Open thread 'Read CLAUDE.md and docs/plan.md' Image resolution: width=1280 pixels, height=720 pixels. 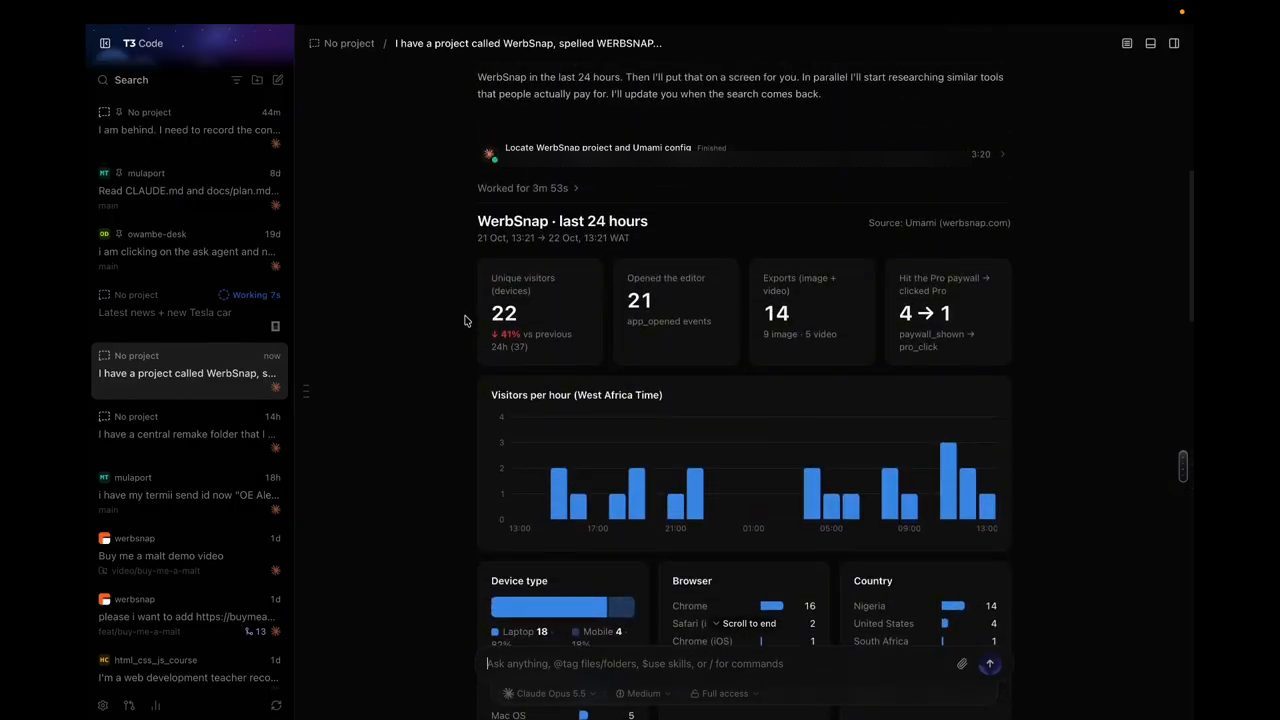point(189,191)
